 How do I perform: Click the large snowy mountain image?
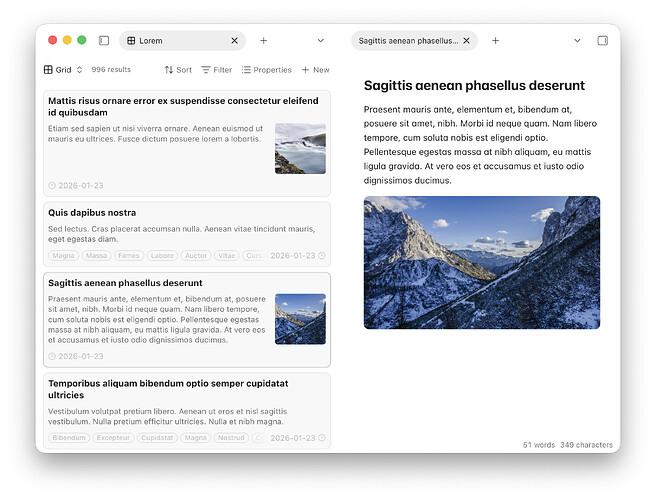(x=481, y=262)
